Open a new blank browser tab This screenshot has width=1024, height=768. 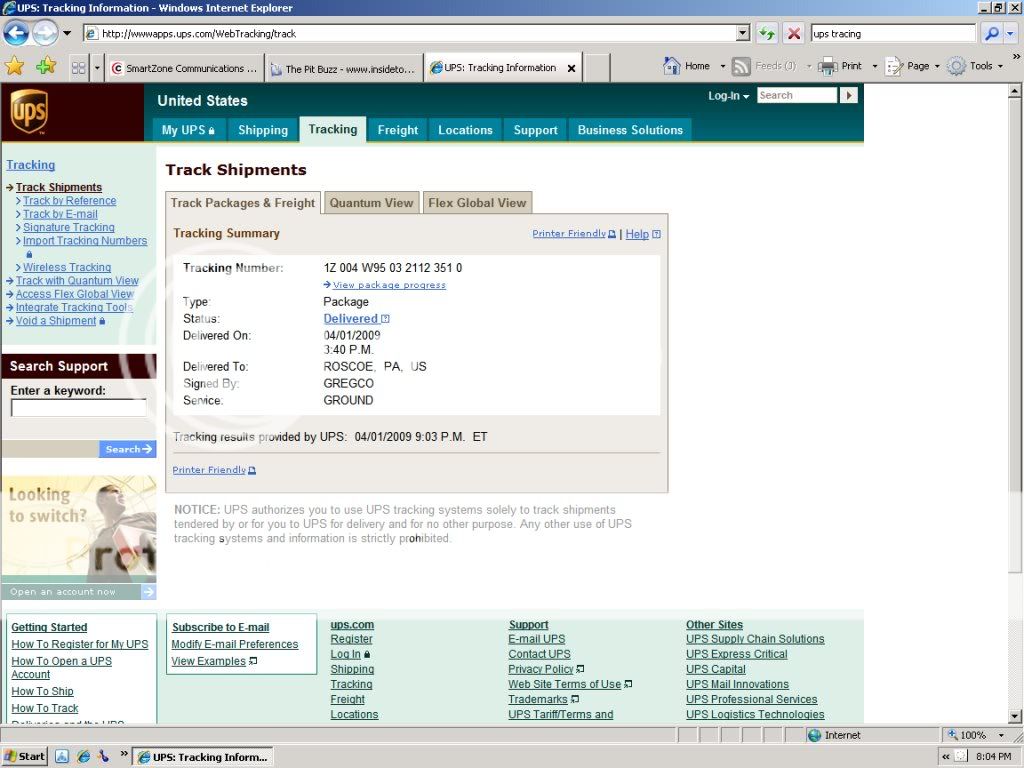[596, 68]
